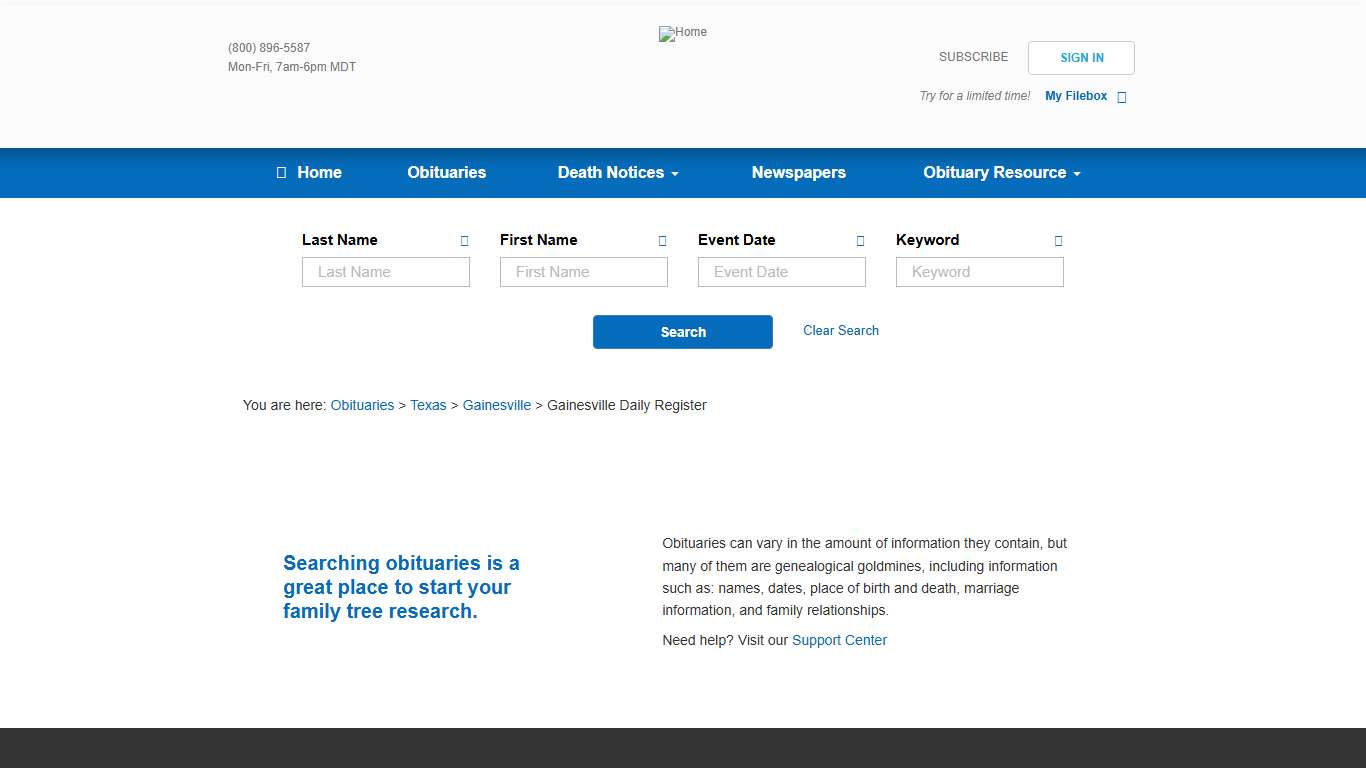Click the help icon beside Keyword

[x=1058, y=241]
